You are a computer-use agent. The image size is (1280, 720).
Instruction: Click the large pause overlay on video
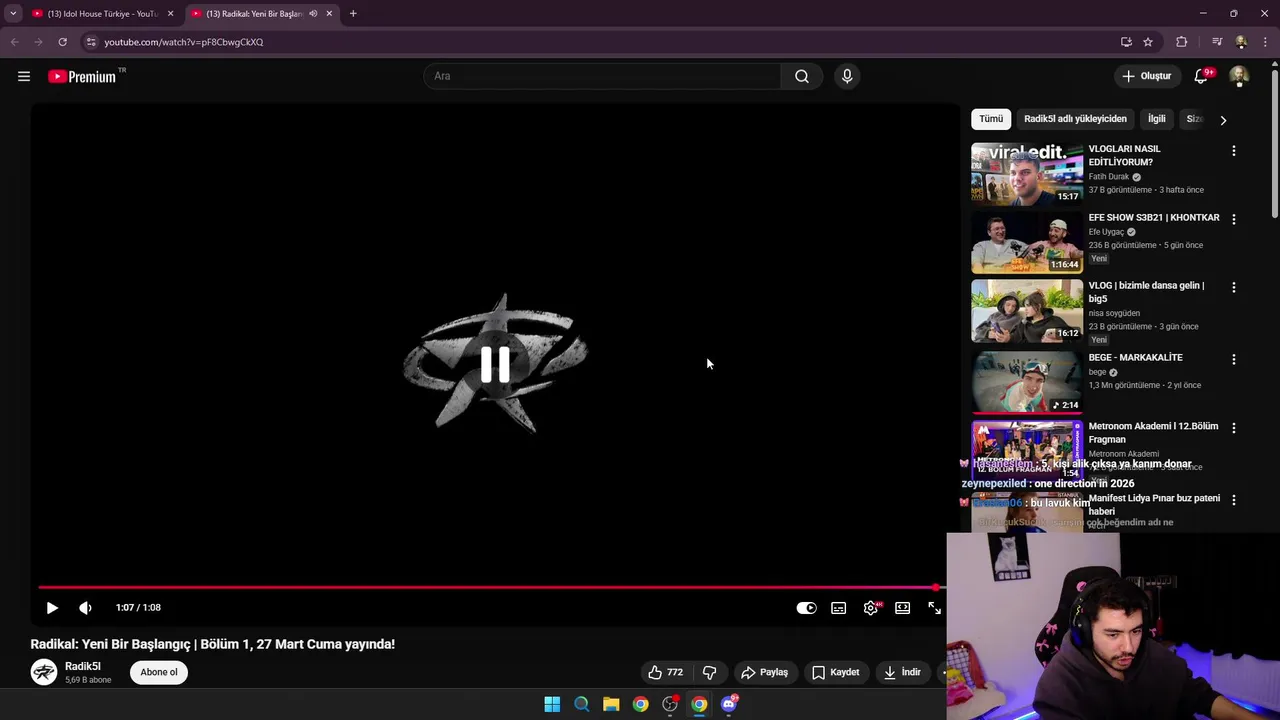pyautogui.click(x=495, y=365)
